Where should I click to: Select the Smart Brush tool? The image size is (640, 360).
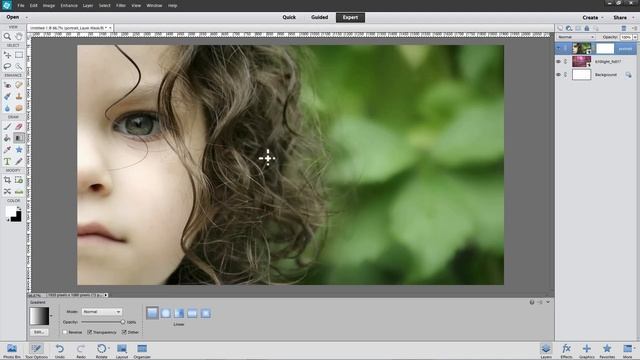pos(7,96)
